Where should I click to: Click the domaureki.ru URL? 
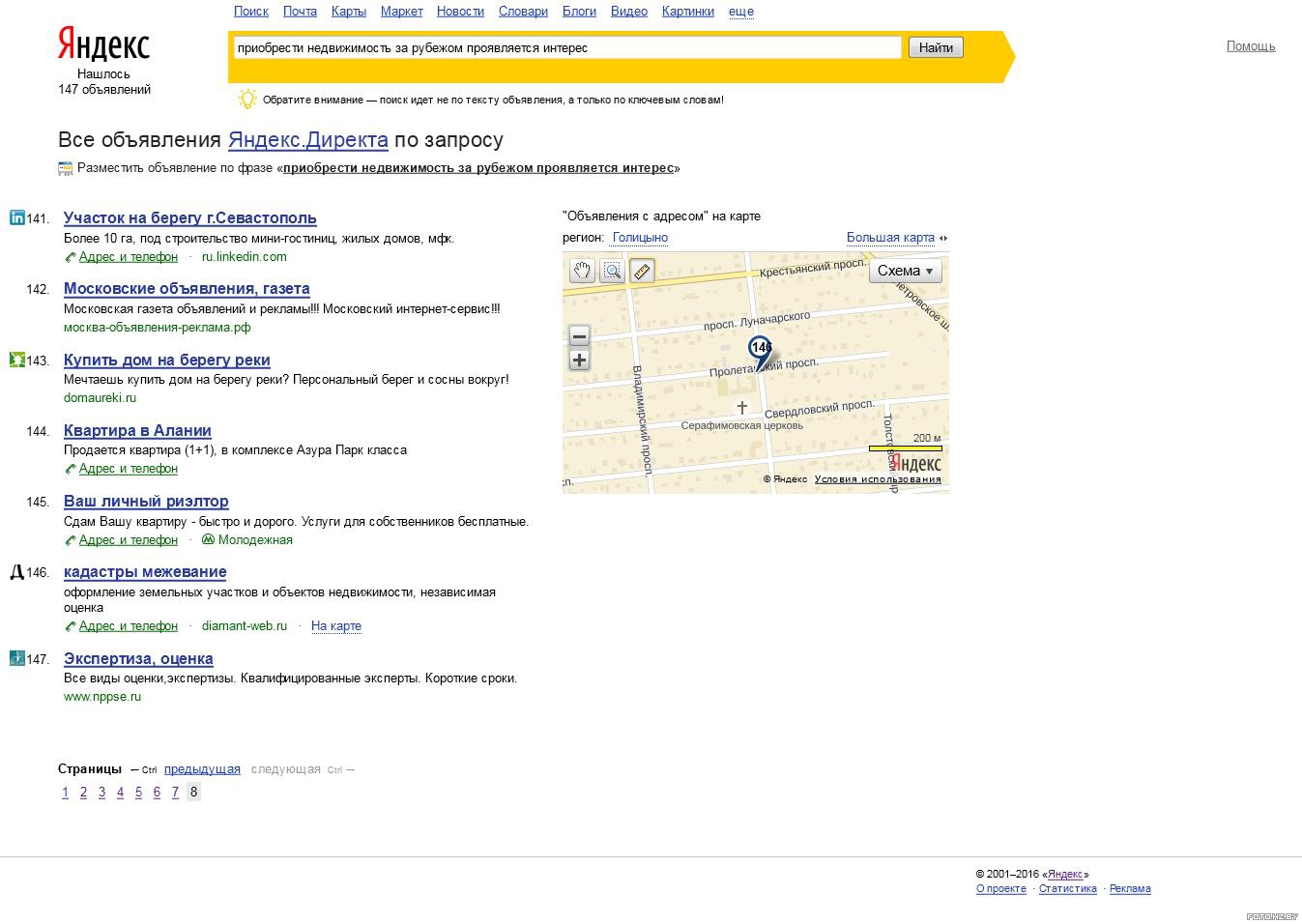point(100,398)
